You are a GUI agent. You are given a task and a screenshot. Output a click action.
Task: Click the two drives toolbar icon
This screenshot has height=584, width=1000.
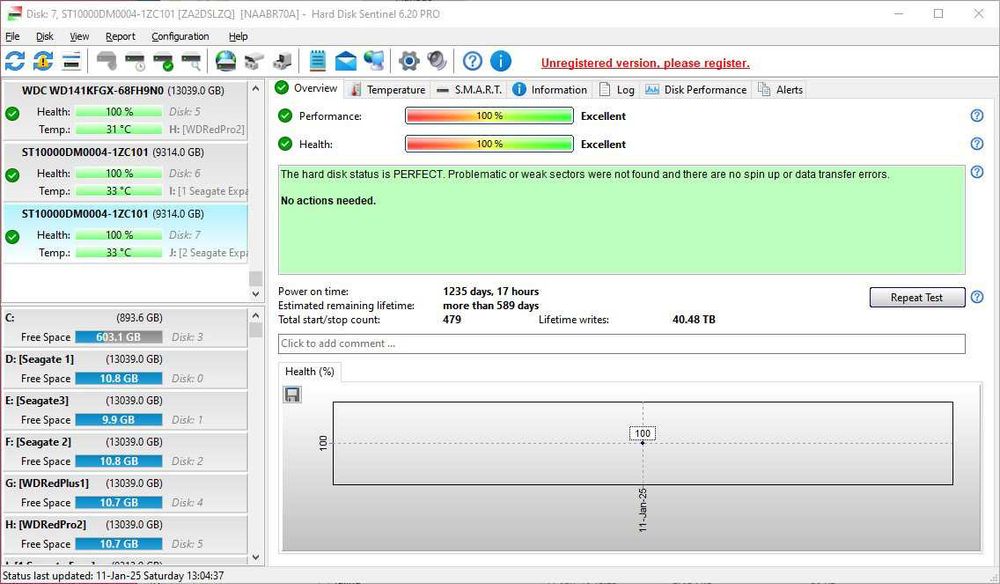(254, 61)
